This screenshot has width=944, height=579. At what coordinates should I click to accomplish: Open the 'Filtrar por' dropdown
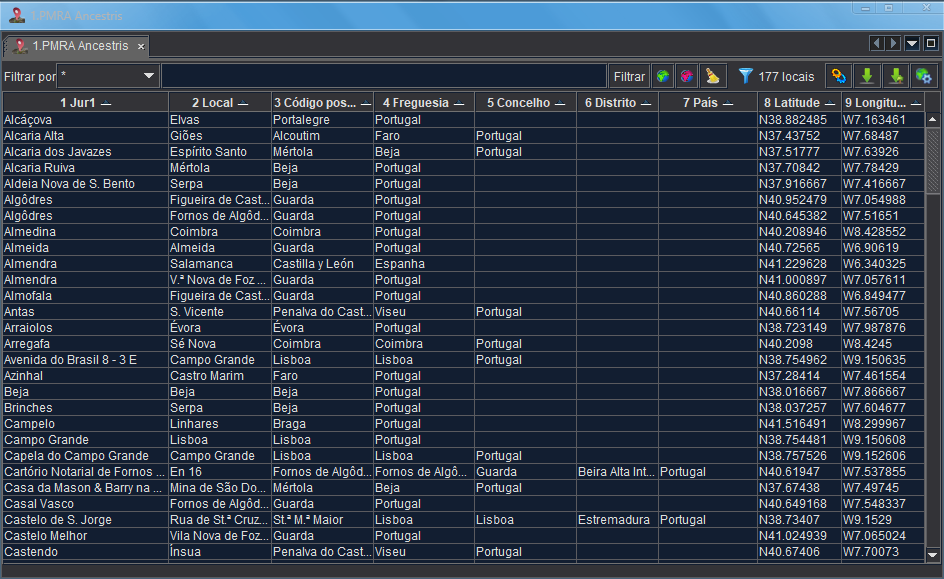click(149, 76)
